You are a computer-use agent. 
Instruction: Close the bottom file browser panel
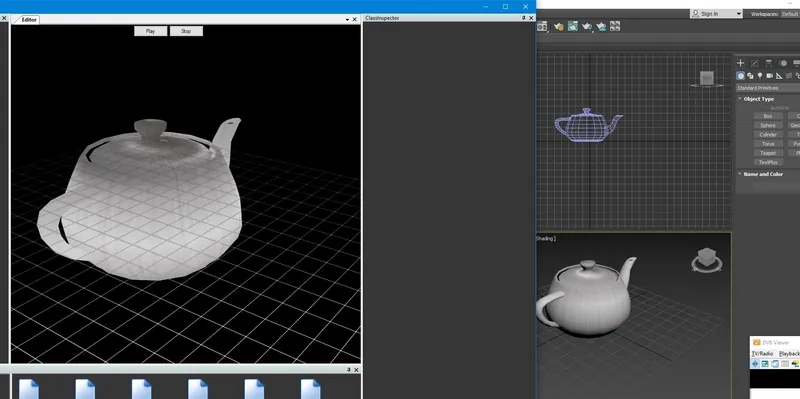pyautogui.click(x=356, y=370)
